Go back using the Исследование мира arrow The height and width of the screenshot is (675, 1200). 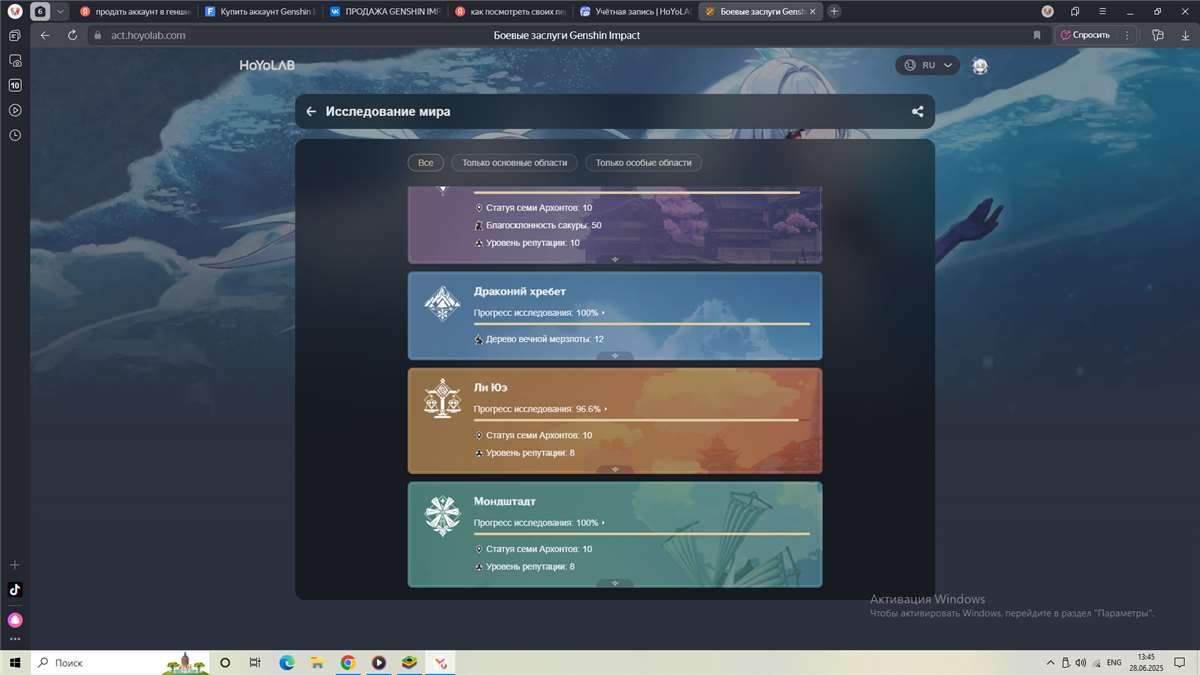[x=311, y=112]
